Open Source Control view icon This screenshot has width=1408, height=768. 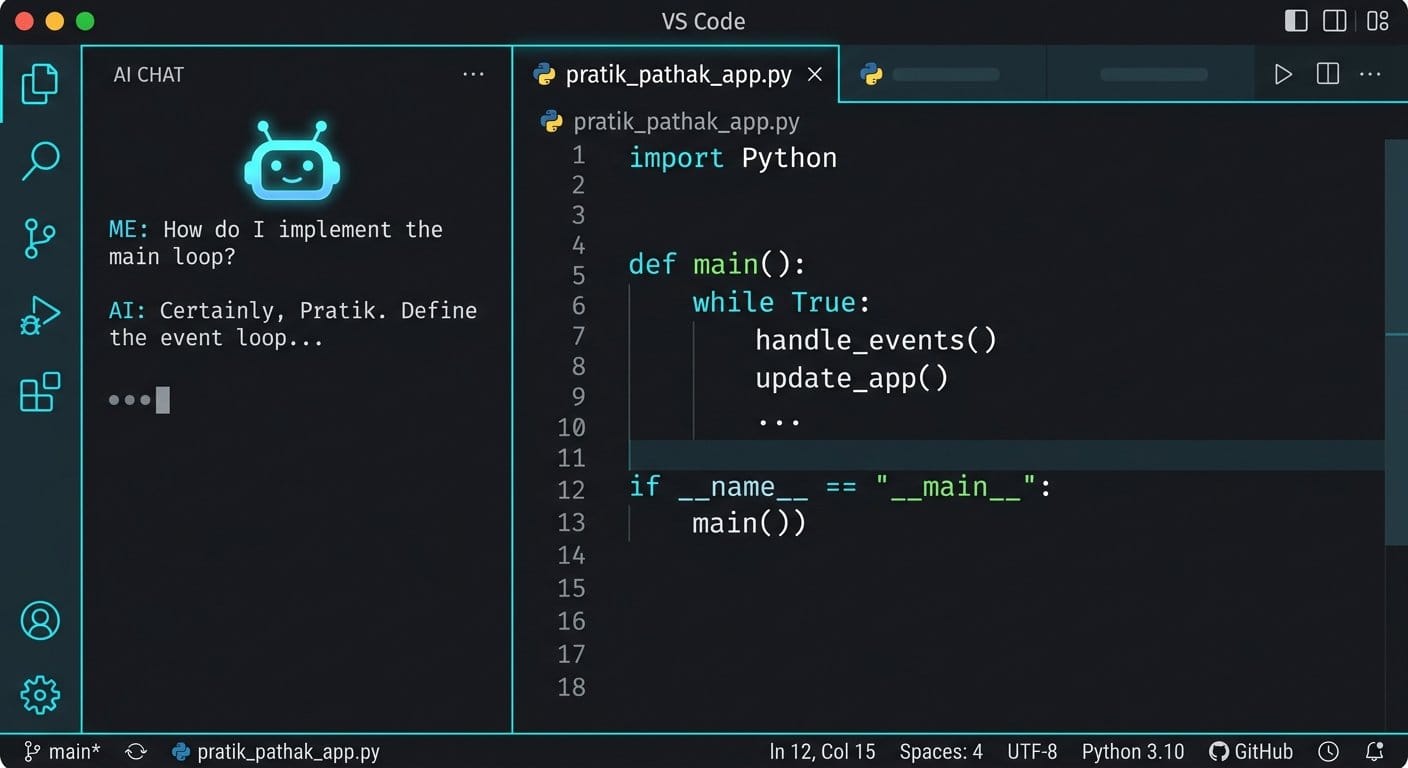click(x=40, y=238)
